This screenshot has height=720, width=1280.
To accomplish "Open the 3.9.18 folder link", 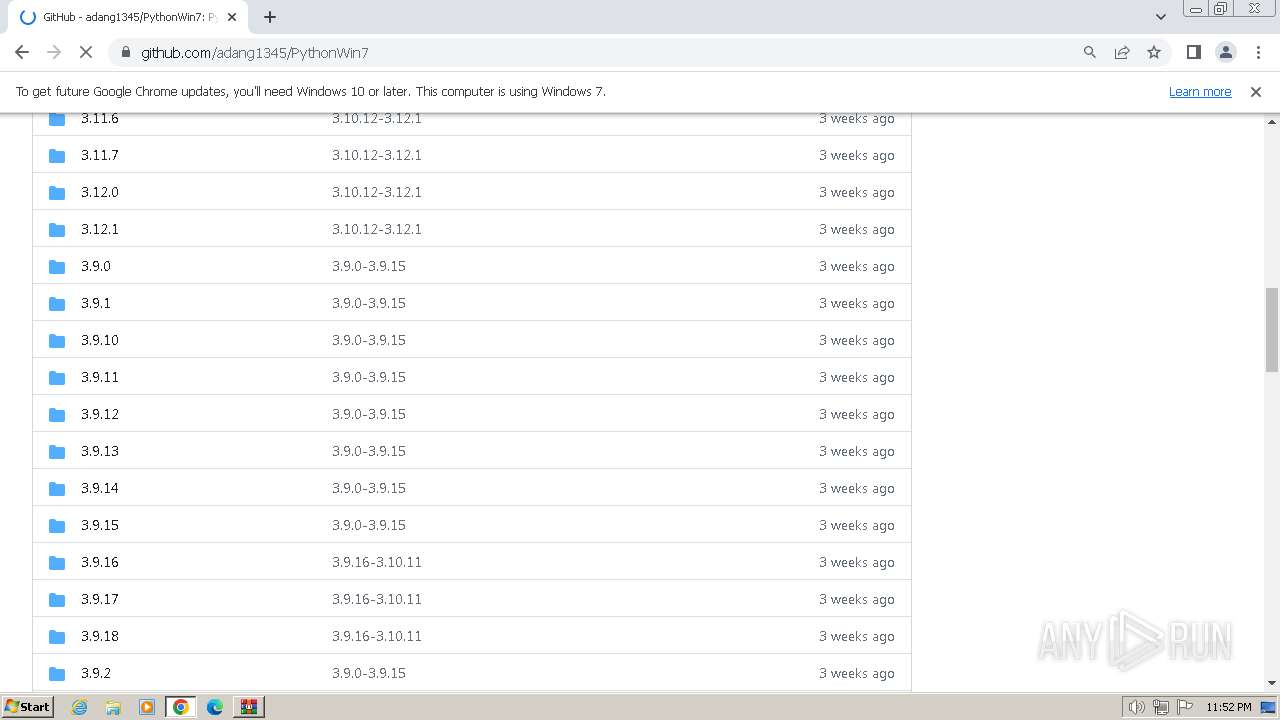I will (x=100, y=637).
